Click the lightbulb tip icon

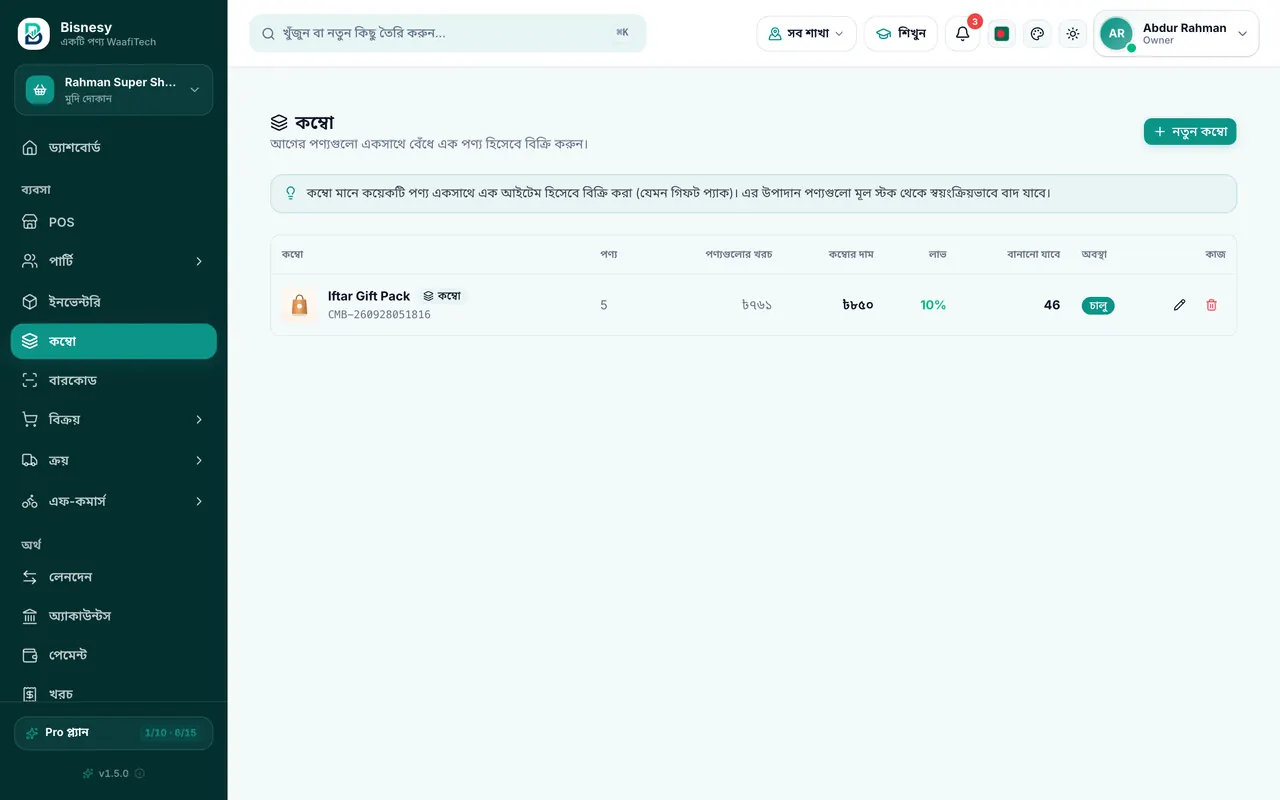coord(291,193)
